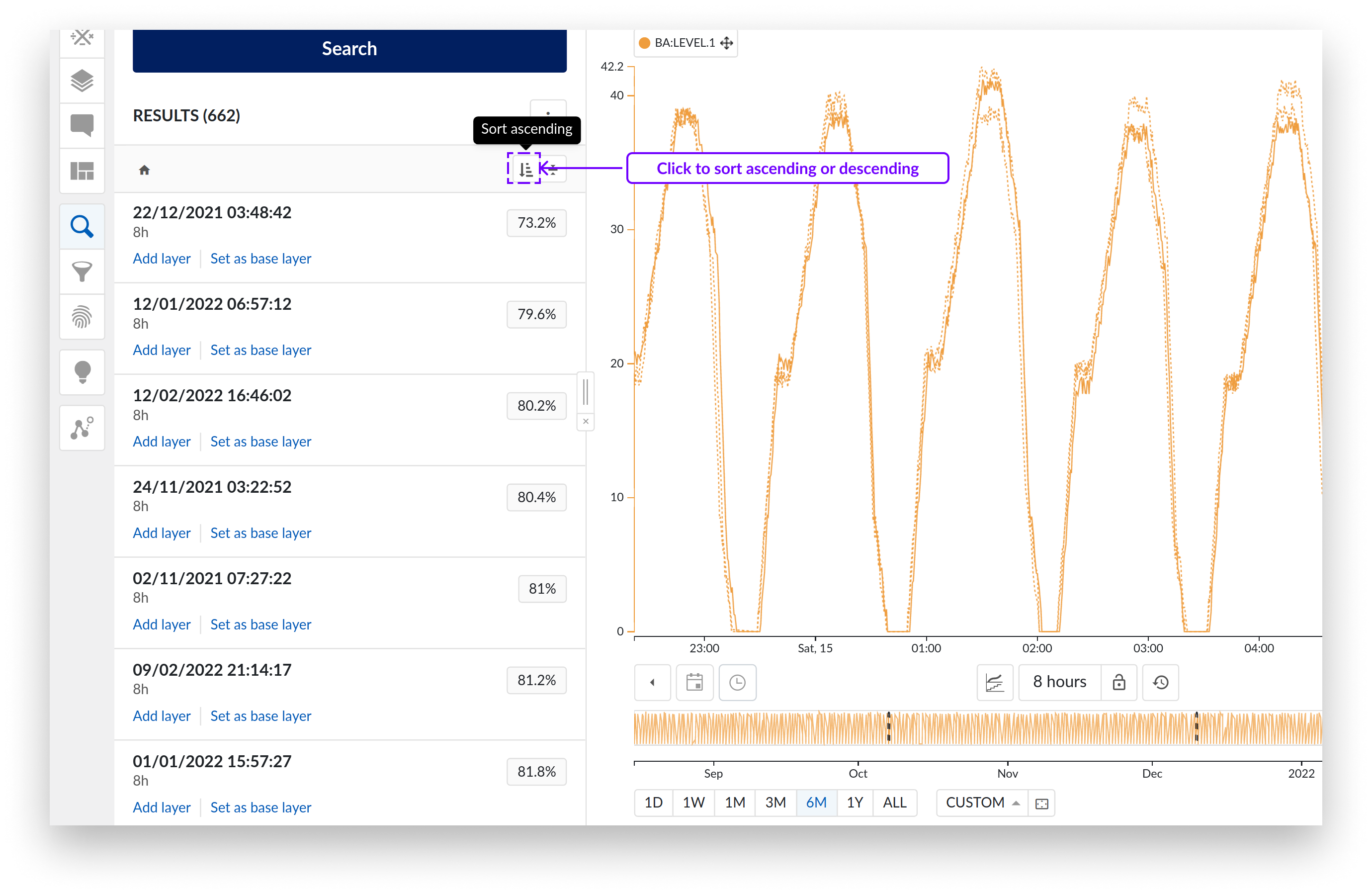The image size is (1372, 895).
Task: Toggle the lock next to 8 hours
Action: click(1118, 682)
